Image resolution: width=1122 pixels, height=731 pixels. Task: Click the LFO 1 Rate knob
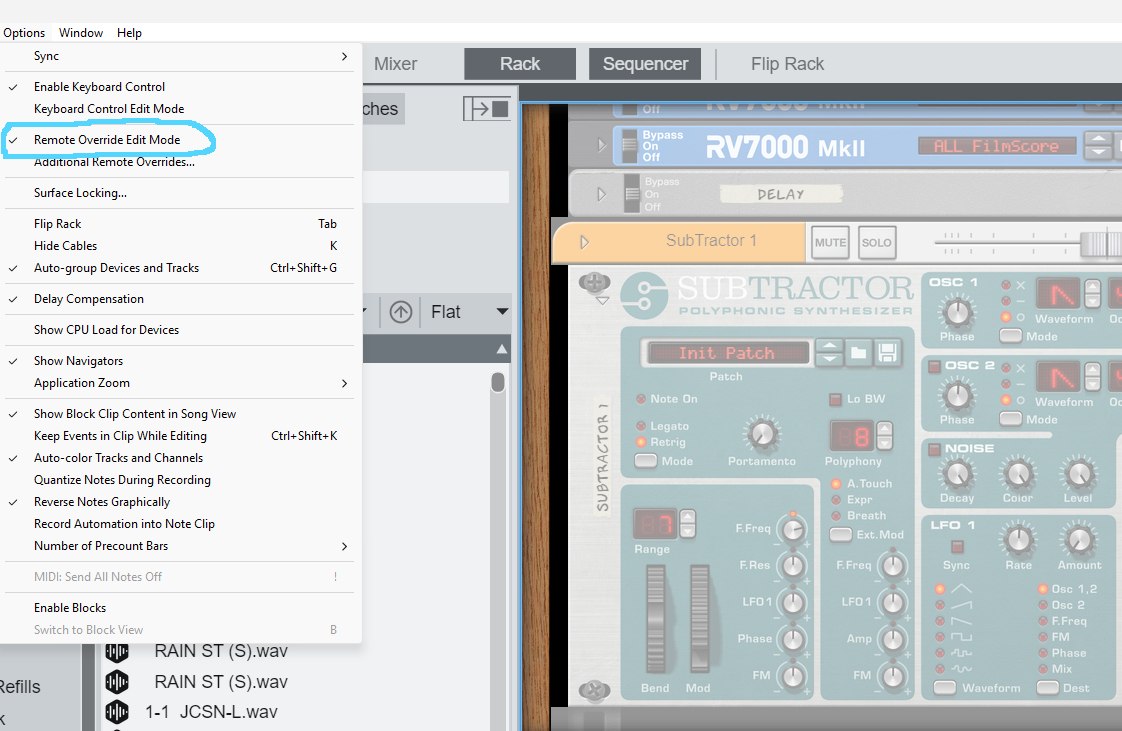pos(1018,540)
